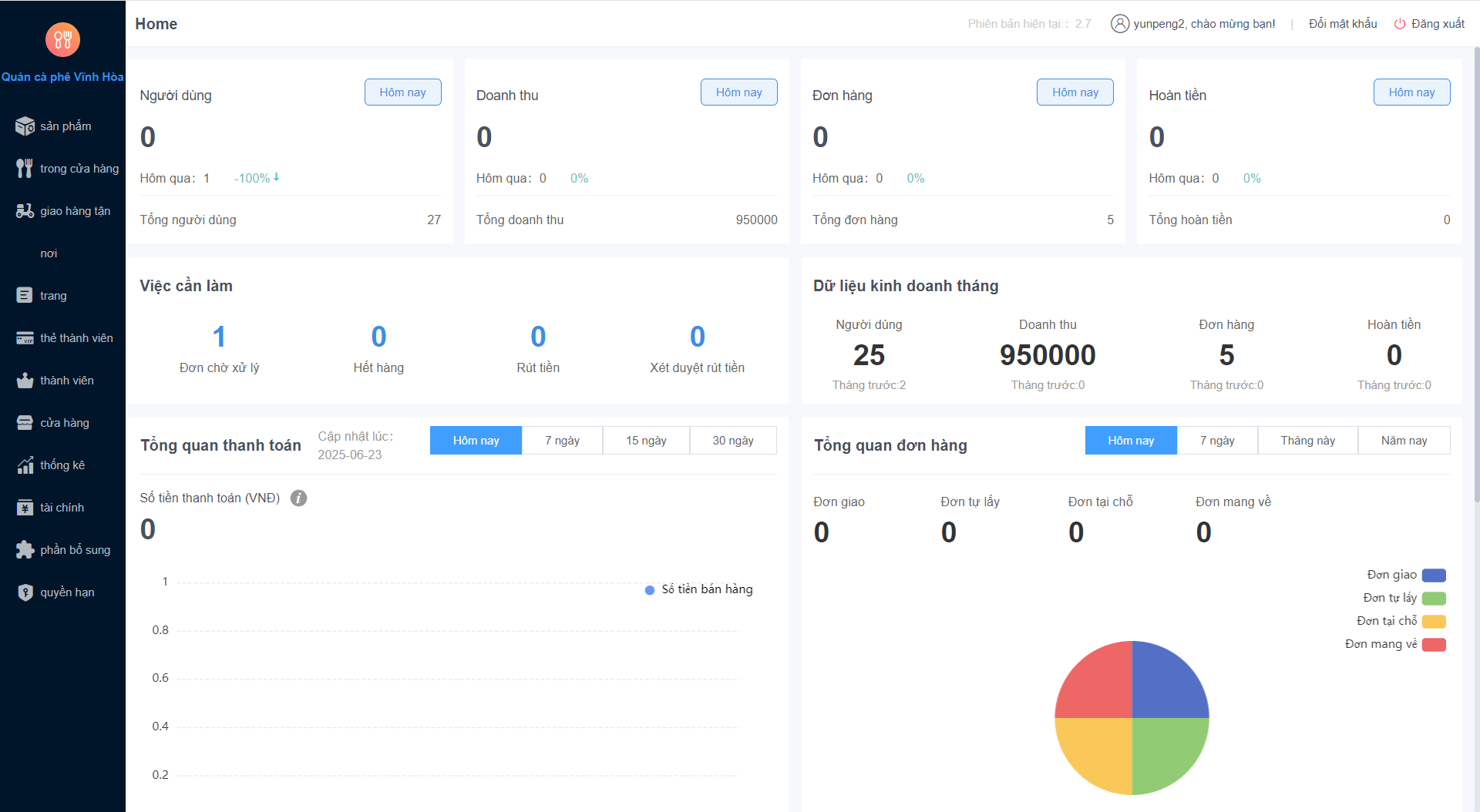The width and height of the screenshot is (1480, 812).
Task: Click the thẻ thành viên card icon
Action: click(x=25, y=338)
